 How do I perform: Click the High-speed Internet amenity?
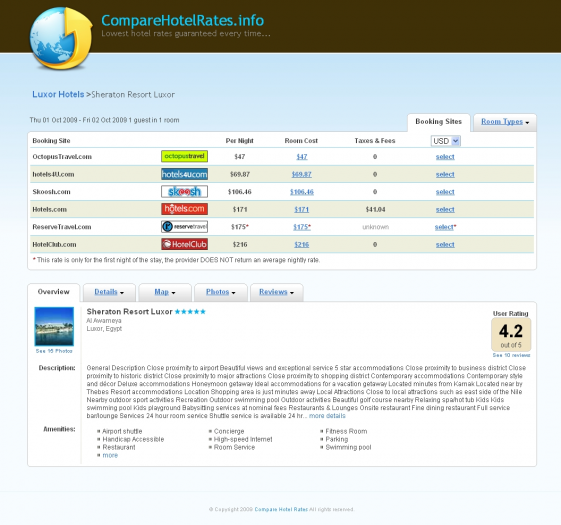(x=243, y=439)
